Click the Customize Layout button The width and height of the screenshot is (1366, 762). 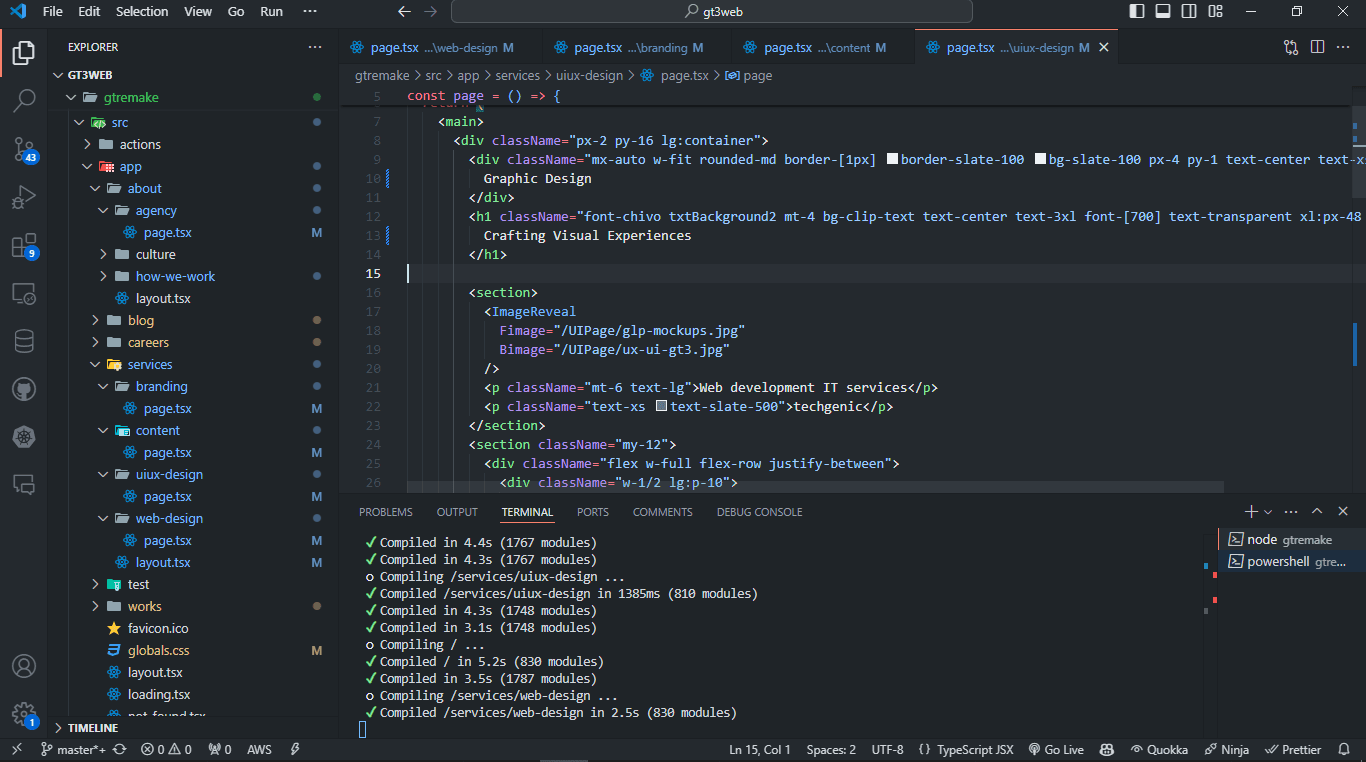tap(1215, 12)
